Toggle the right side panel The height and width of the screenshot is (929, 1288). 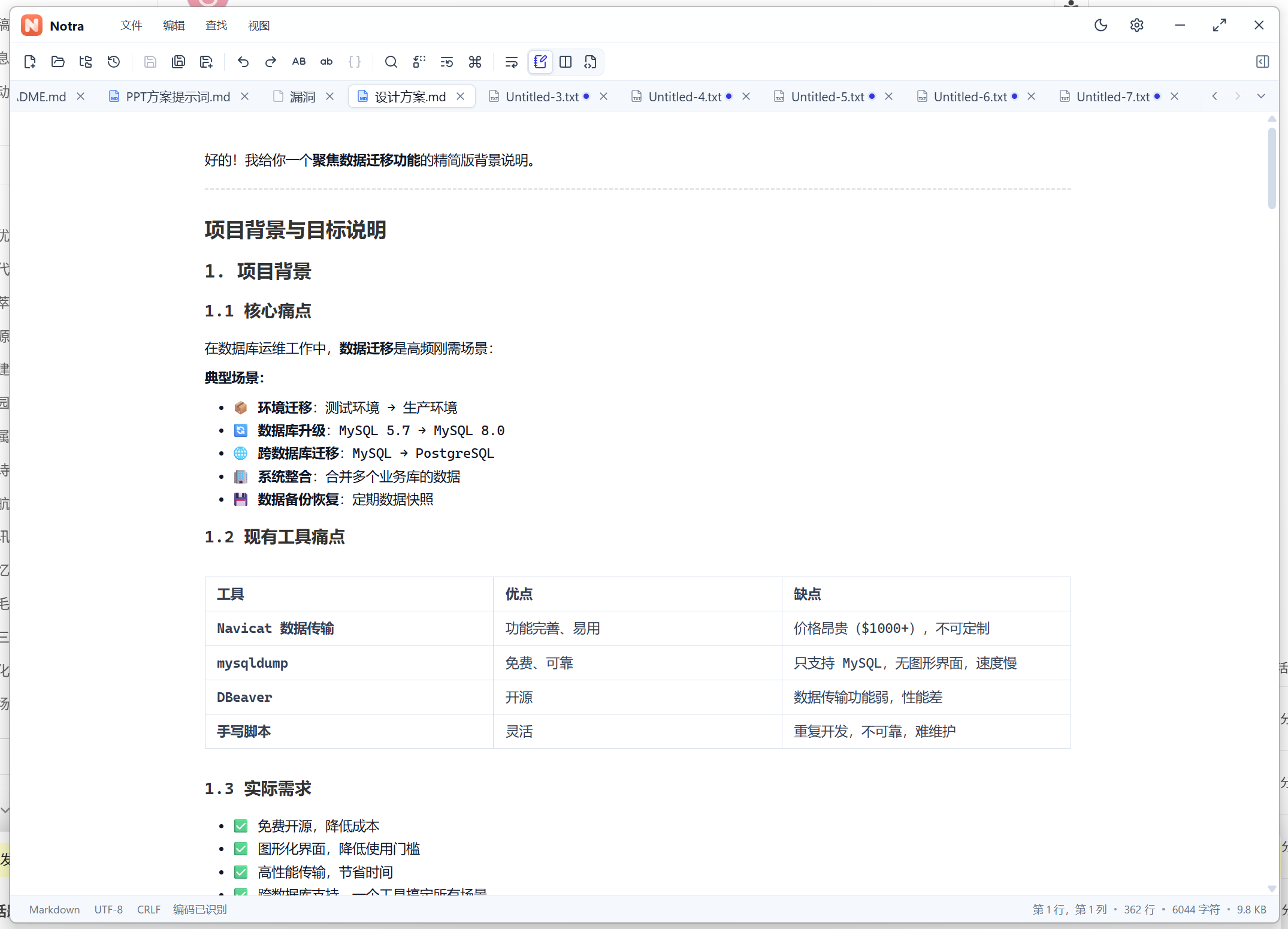click(1262, 62)
